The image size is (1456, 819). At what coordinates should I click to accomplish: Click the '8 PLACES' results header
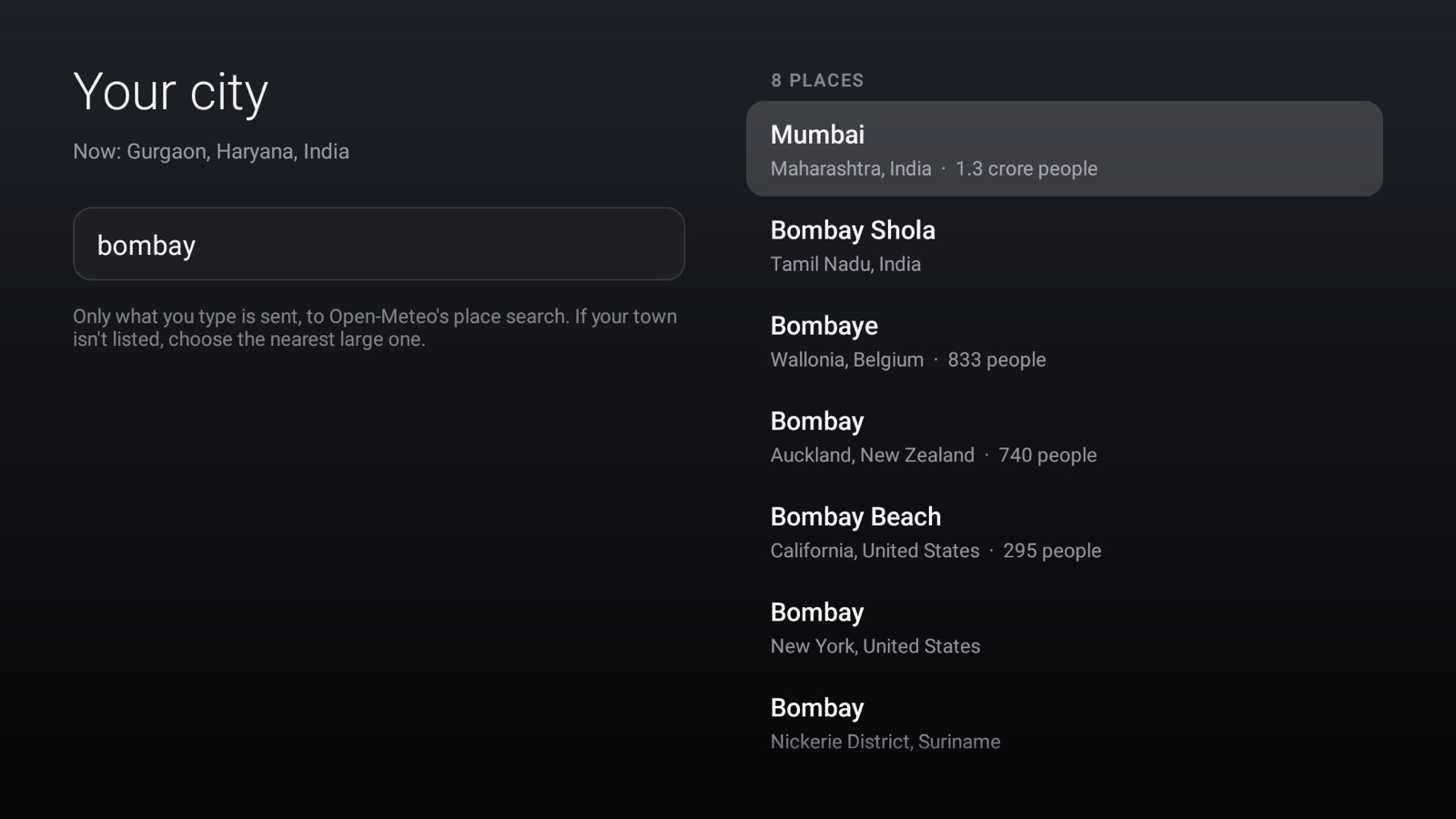coord(817,80)
